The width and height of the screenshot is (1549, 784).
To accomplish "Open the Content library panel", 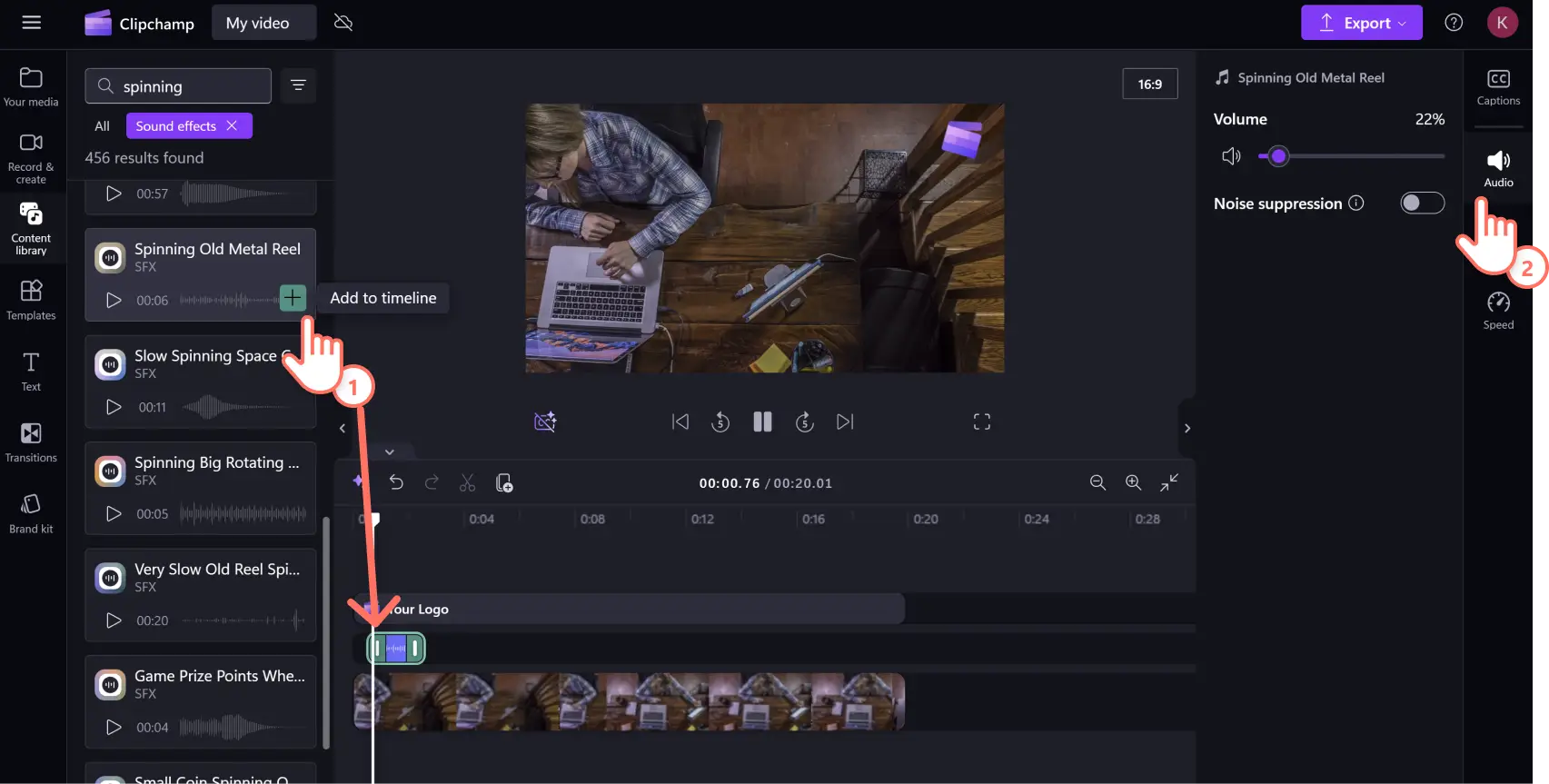I will coord(31,229).
